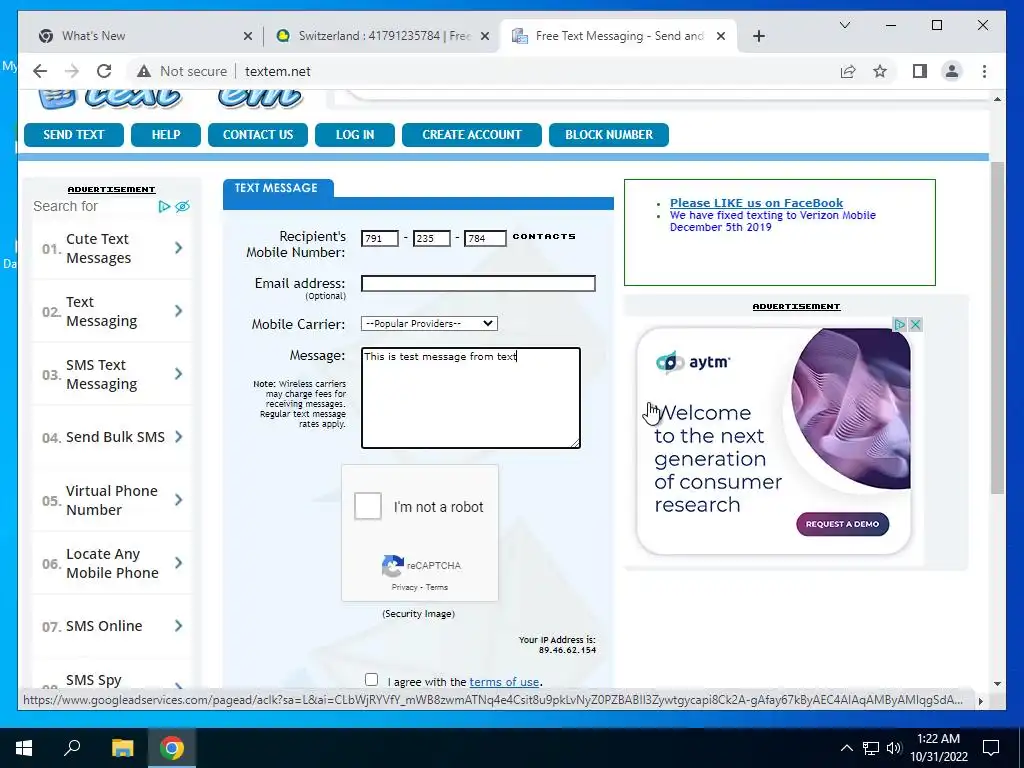Click the reCAPTCHA Privacy link
The image size is (1024, 768).
[x=404, y=587]
